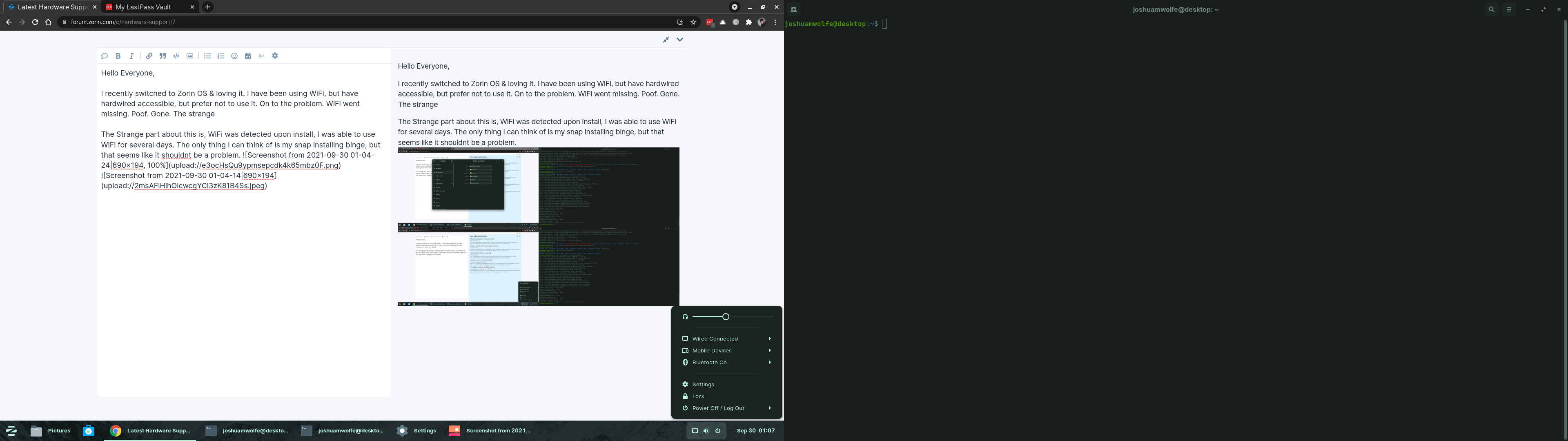Open the emoji picker in the composer
The height and width of the screenshot is (441, 1568).
click(x=234, y=56)
